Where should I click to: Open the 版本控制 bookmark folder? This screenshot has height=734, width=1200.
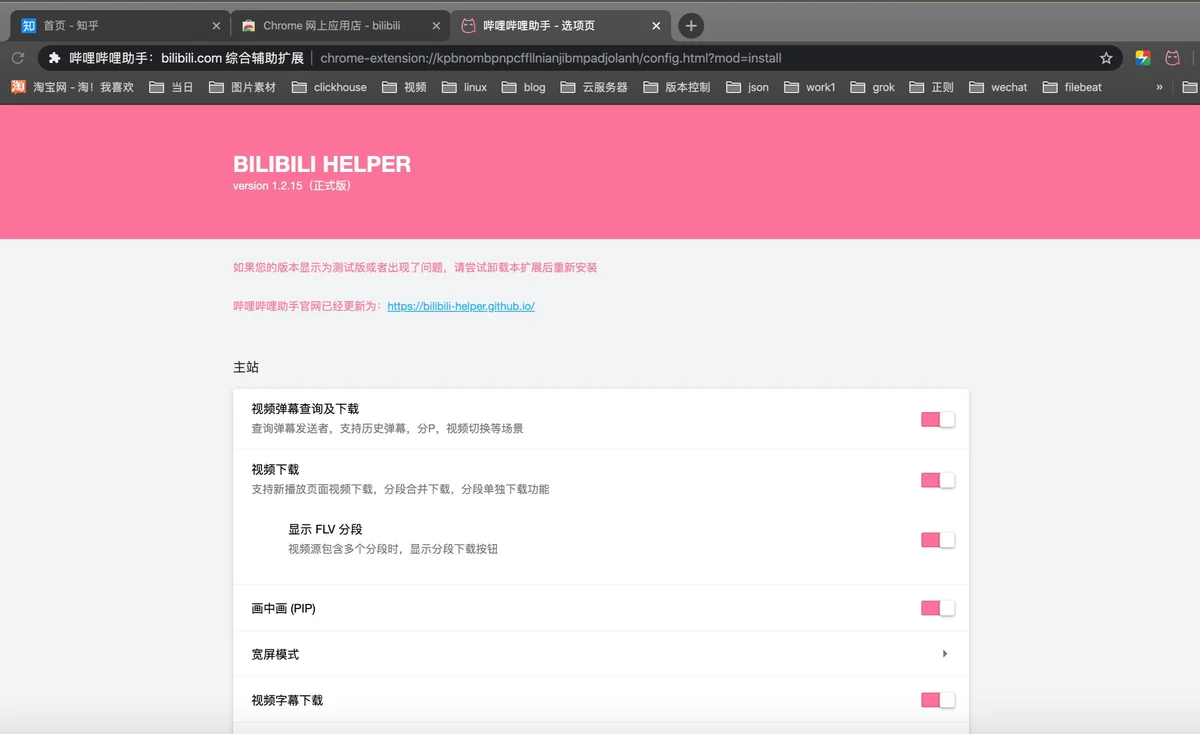pyautogui.click(x=677, y=87)
